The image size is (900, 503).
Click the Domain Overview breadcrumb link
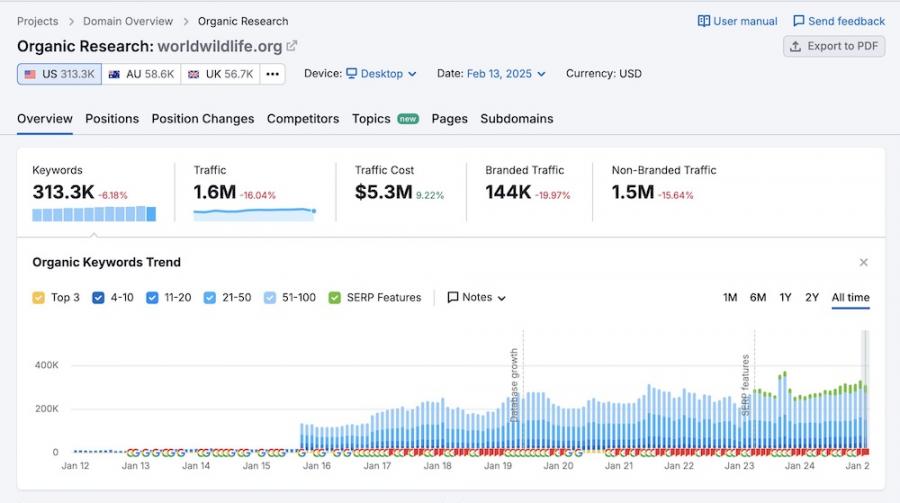click(128, 21)
